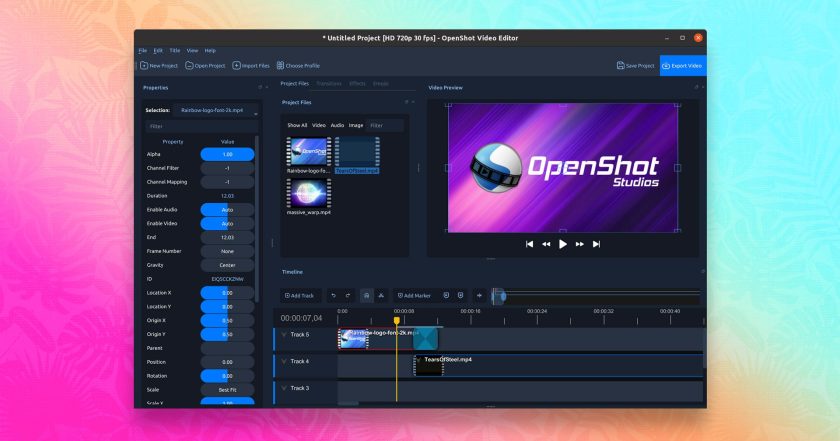Change the Enable Video value
The image size is (840, 441).
click(x=227, y=224)
